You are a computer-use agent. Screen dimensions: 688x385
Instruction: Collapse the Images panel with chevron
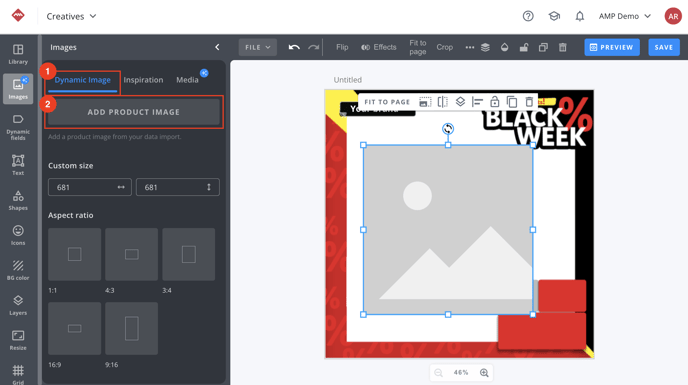(217, 47)
